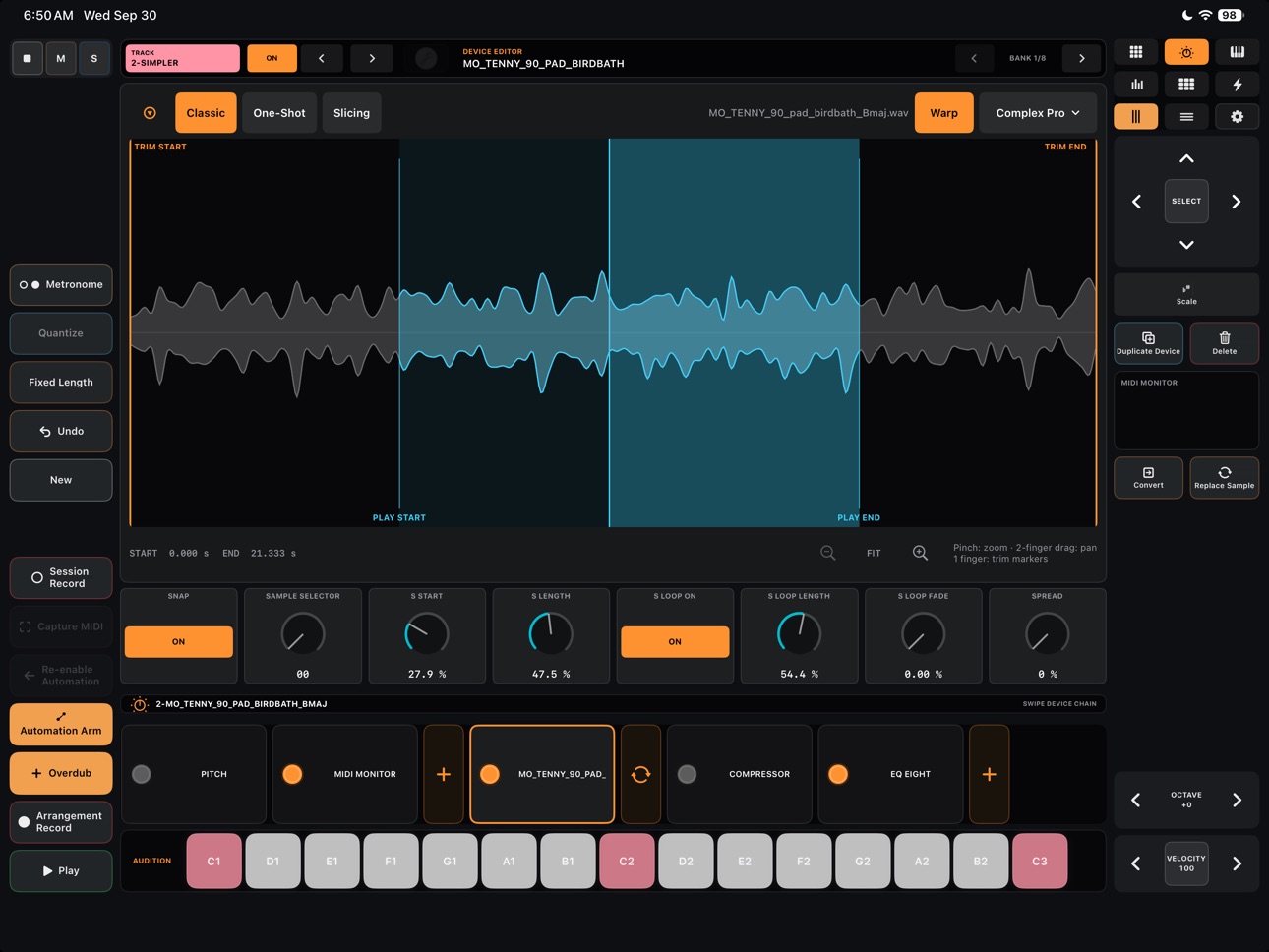This screenshot has width=1269, height=952.
Task: Adjust the S START knob
Action: [427, 634]
